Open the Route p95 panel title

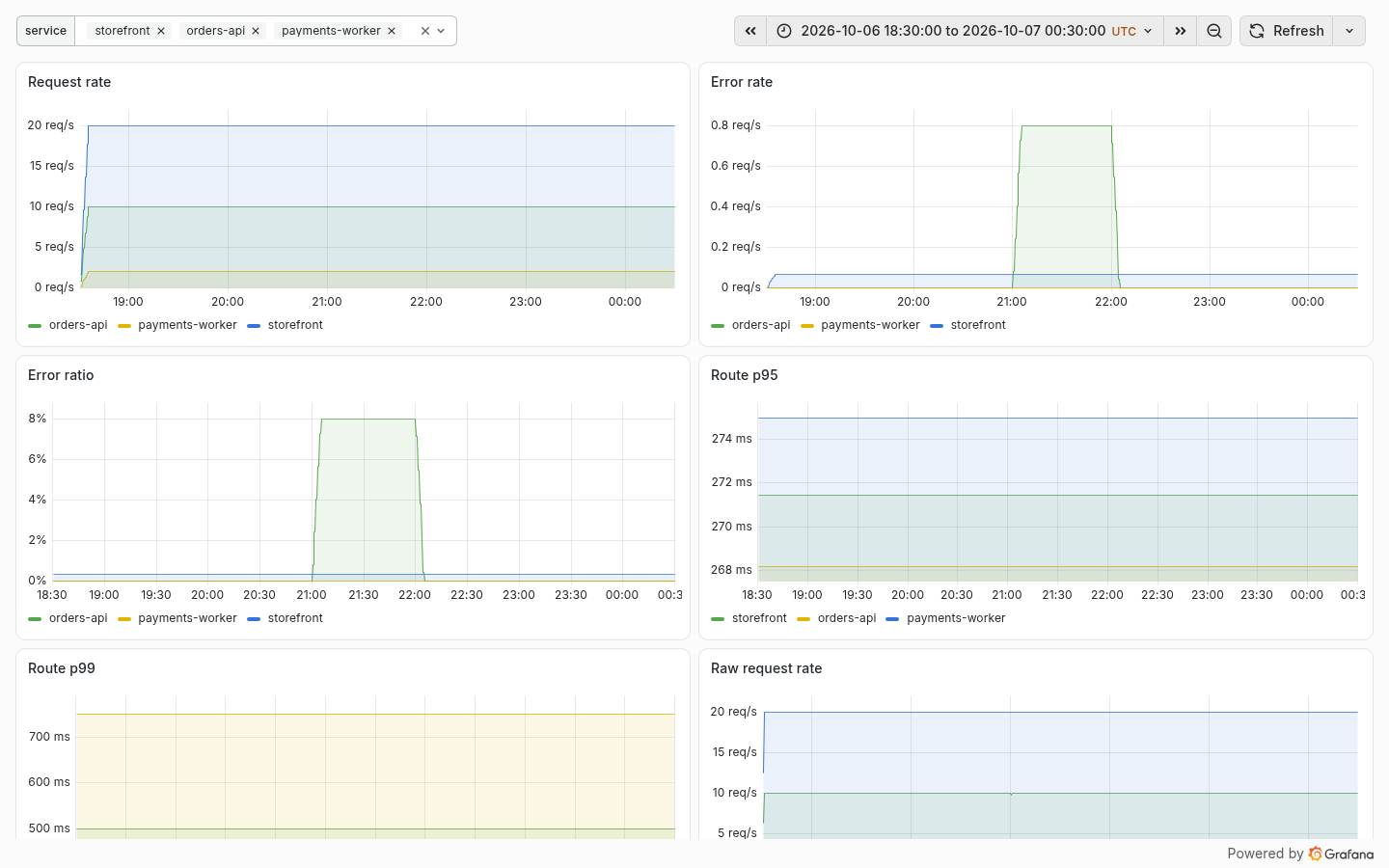[x=744, y=375]
